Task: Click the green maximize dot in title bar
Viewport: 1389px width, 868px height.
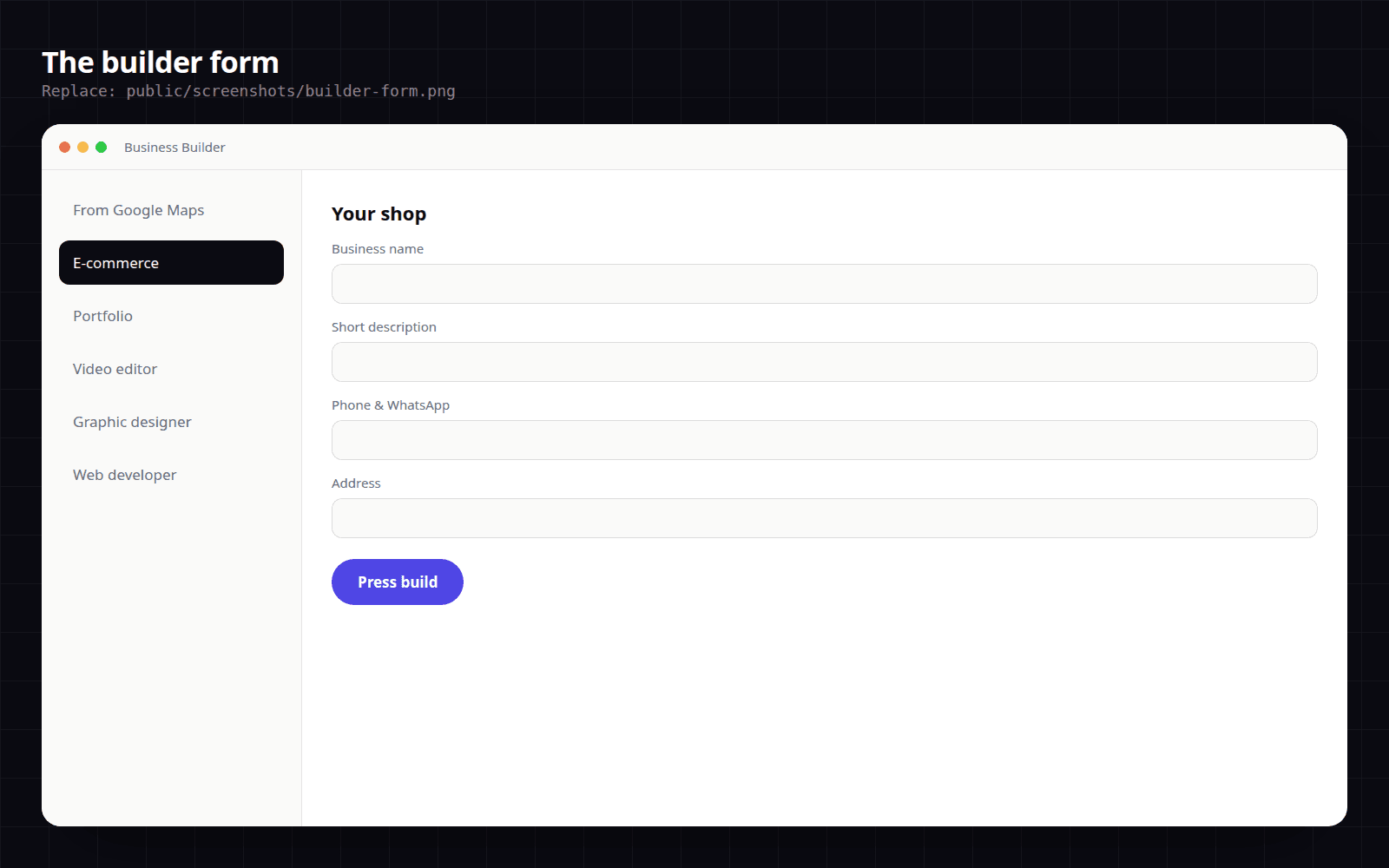Action: (x=101, y=148)
